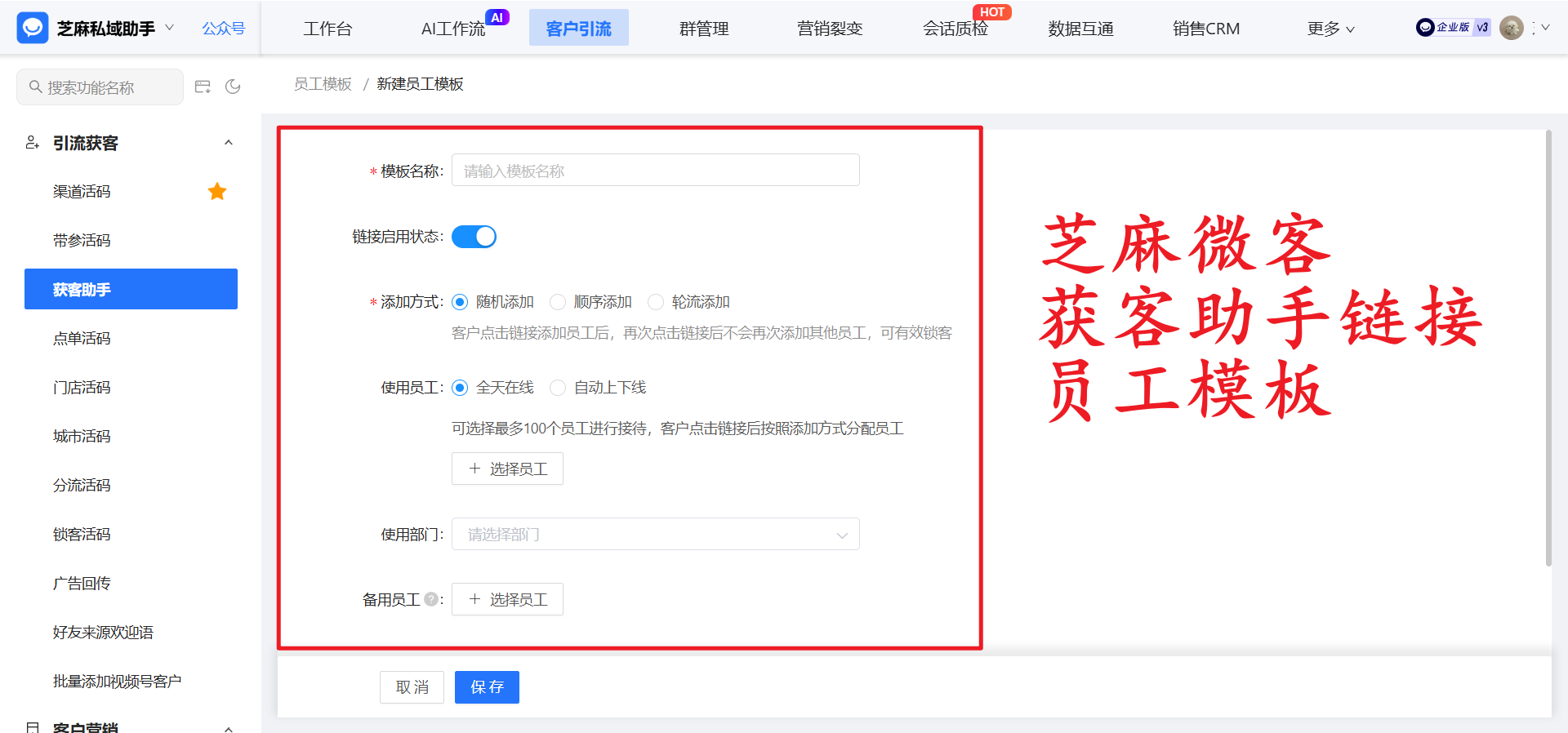Collapse the 引流获客 sidebar section

tap(229, 143)
